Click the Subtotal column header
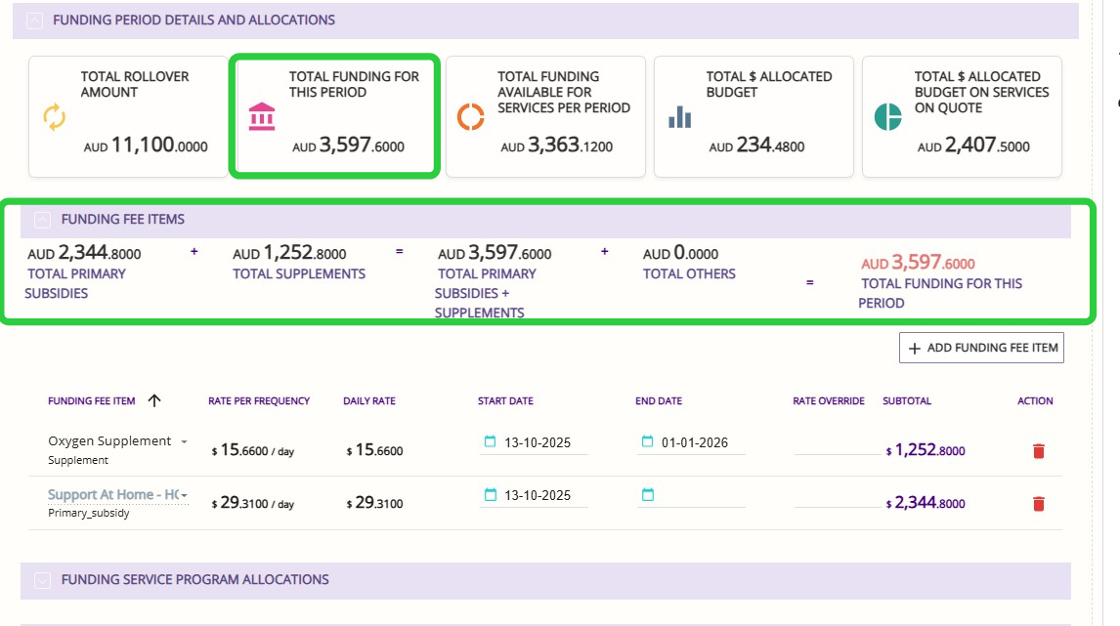Image resolution: width=1120 pixels, height=626 pixels. (907, 401)
